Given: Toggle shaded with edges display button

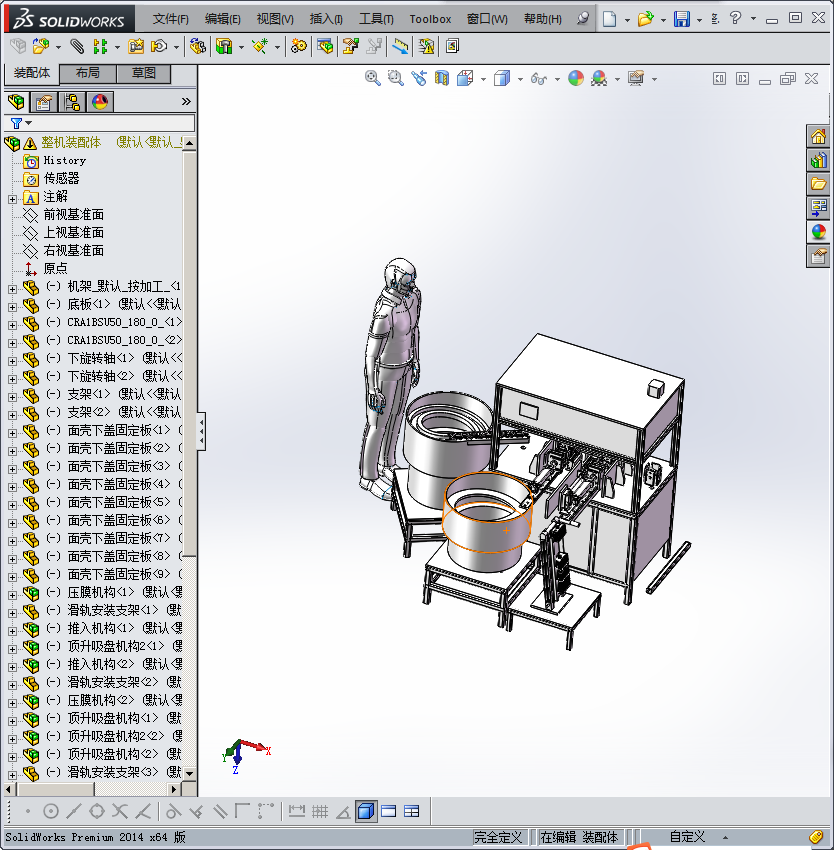Looking at the screenshot, I should [366, 811].
